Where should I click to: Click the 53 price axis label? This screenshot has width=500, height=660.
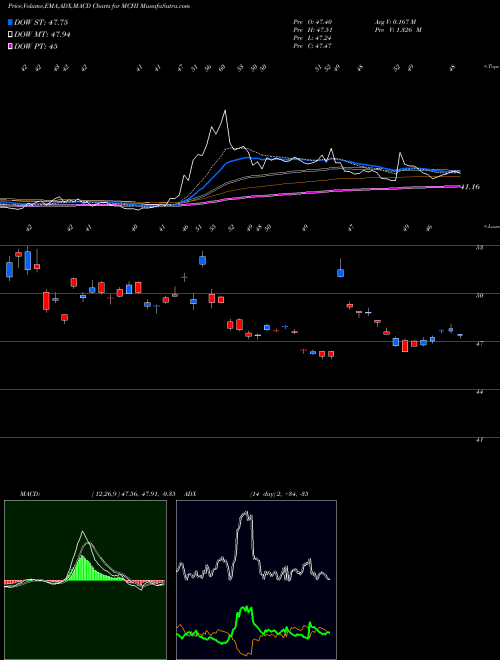(479, 248)
